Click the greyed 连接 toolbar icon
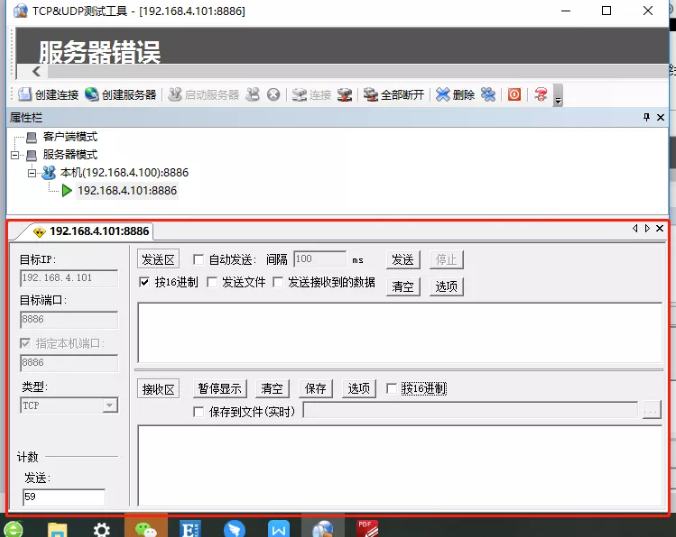The height and width of the screenshot is (537, 676). pos(299,94)
